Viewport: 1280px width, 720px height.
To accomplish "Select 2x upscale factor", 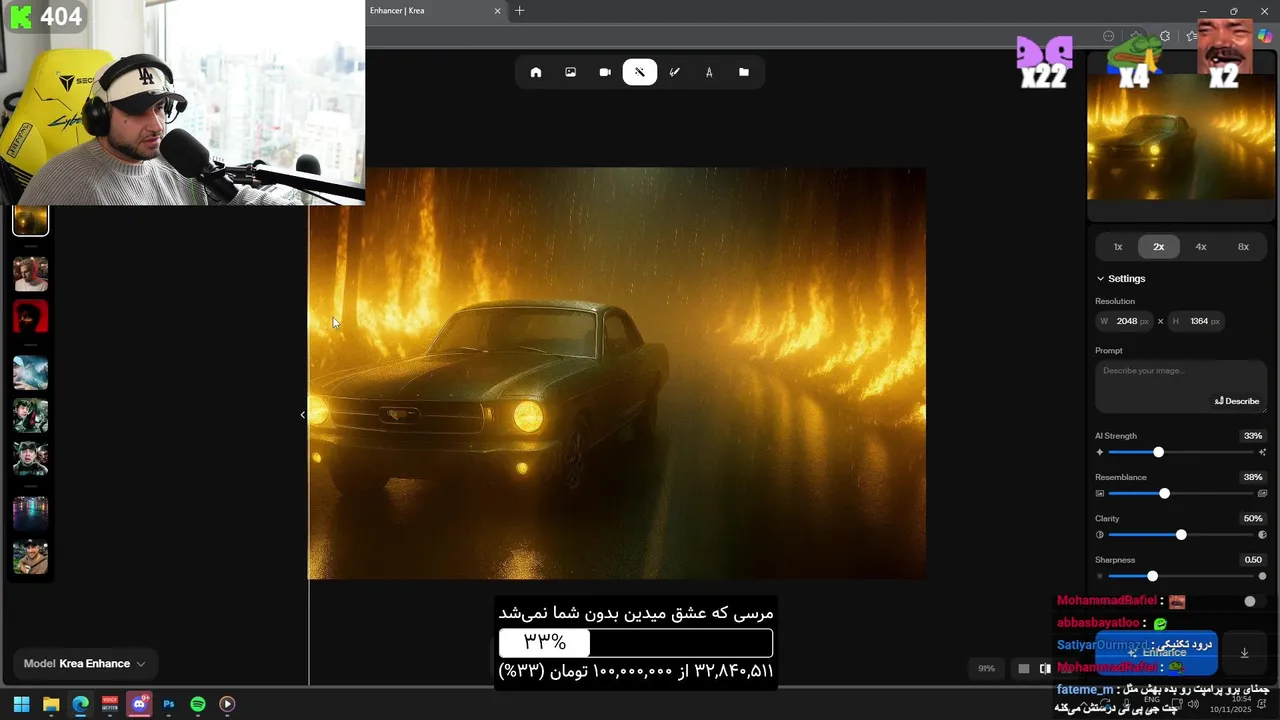I will [1159, 247].
